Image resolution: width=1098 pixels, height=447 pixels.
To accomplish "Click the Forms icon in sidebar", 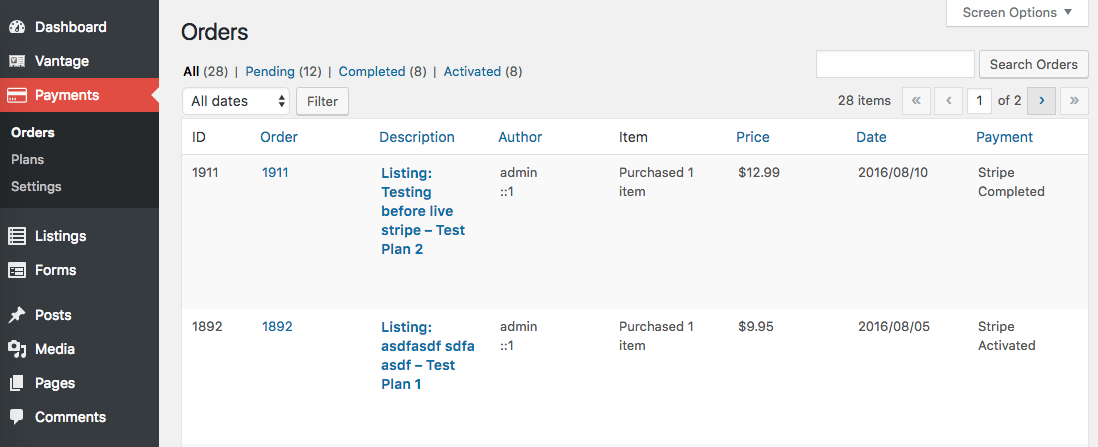I will 17,270.
